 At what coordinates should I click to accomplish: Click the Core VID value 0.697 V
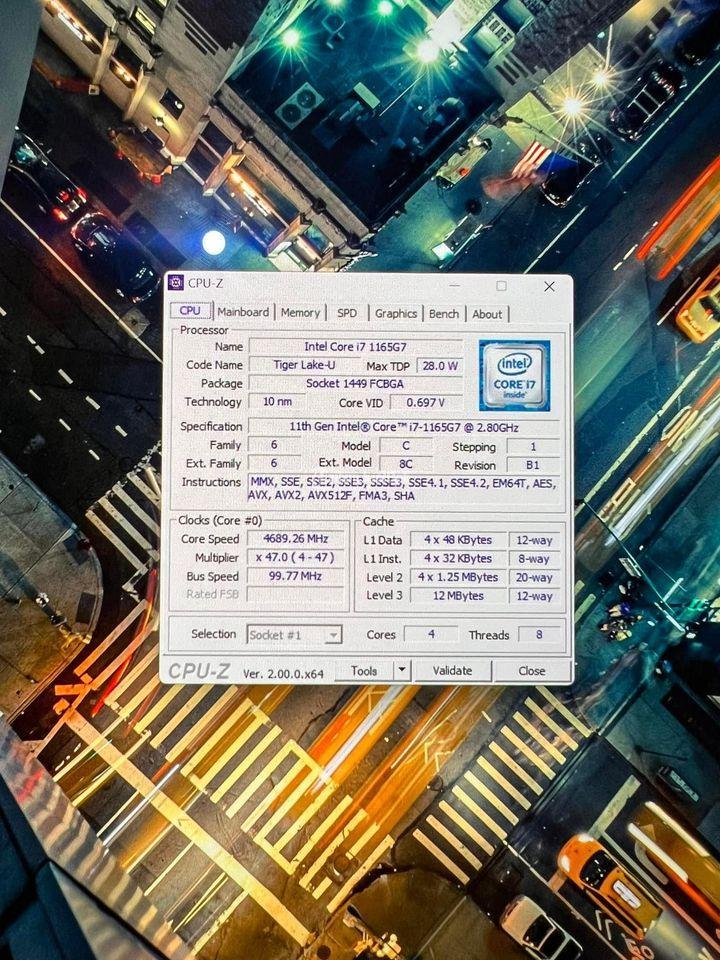(x=426, y=402)
